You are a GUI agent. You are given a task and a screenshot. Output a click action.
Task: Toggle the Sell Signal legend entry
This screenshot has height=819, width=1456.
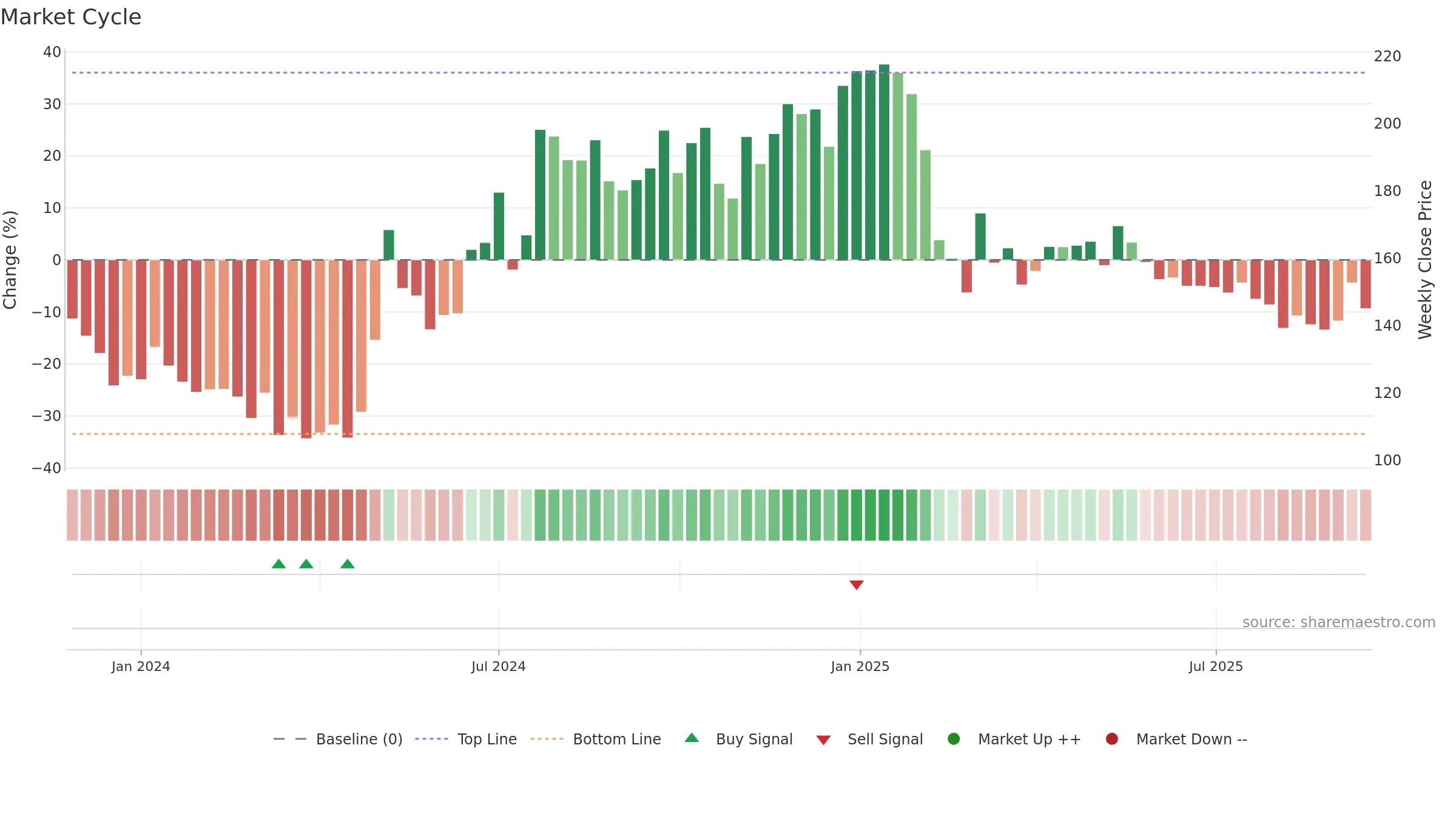tap(869, 739)
